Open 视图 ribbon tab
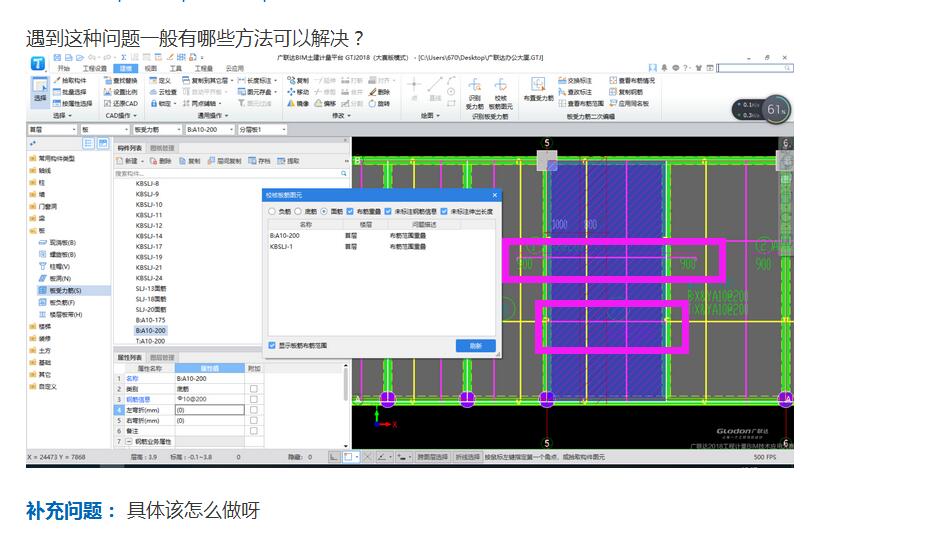The image size is (938, 536). (x=150, y=68)
